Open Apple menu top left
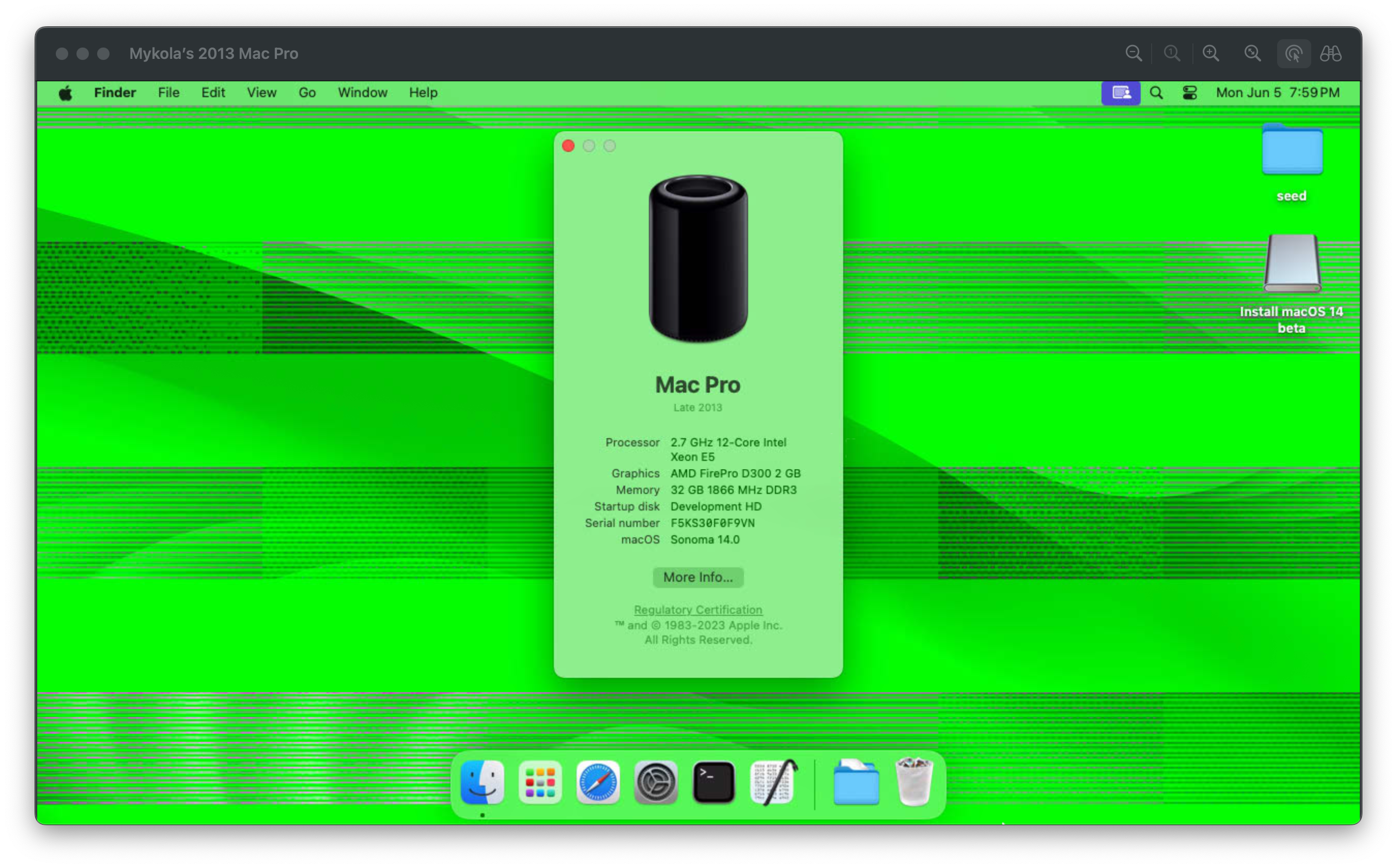Viewport: 1397px width, 868px height. coord(65,92)
